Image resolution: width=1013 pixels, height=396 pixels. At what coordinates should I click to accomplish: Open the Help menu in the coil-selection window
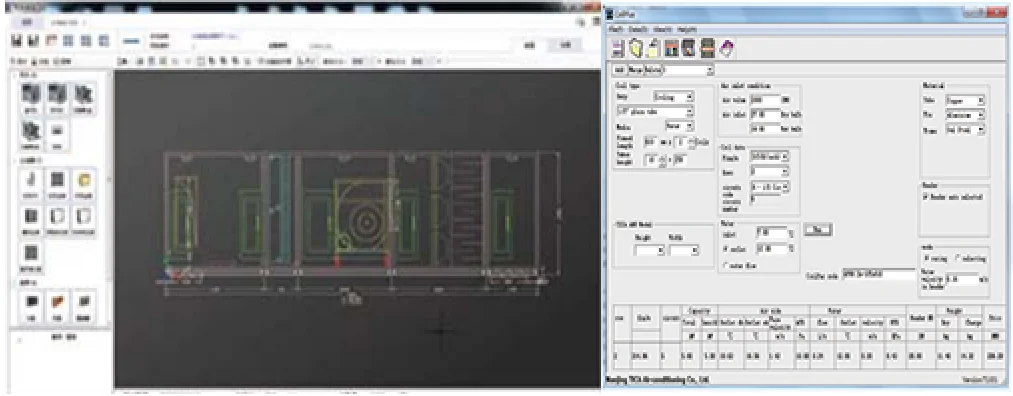coord(687,30)
